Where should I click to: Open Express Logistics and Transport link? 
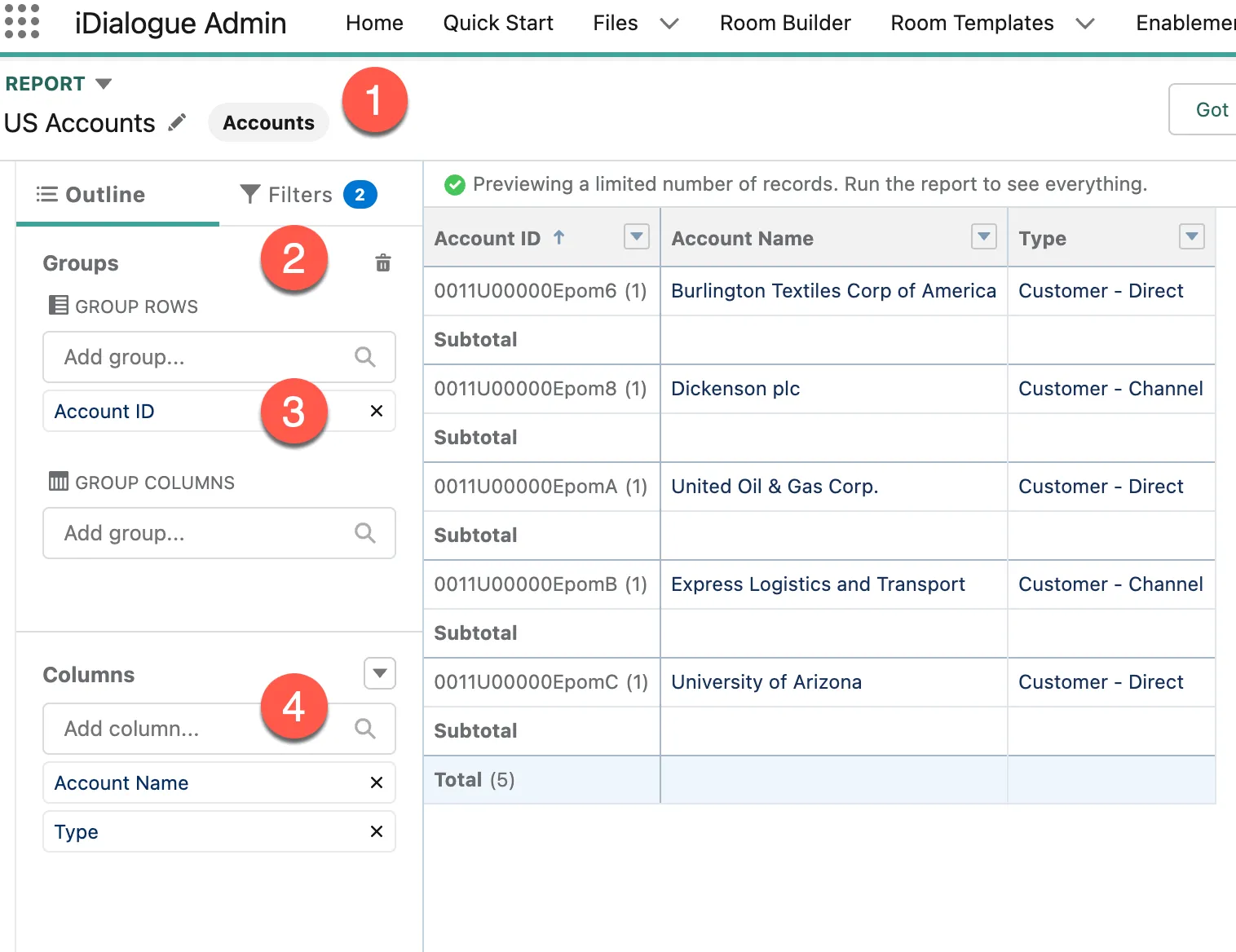(818, 584)
